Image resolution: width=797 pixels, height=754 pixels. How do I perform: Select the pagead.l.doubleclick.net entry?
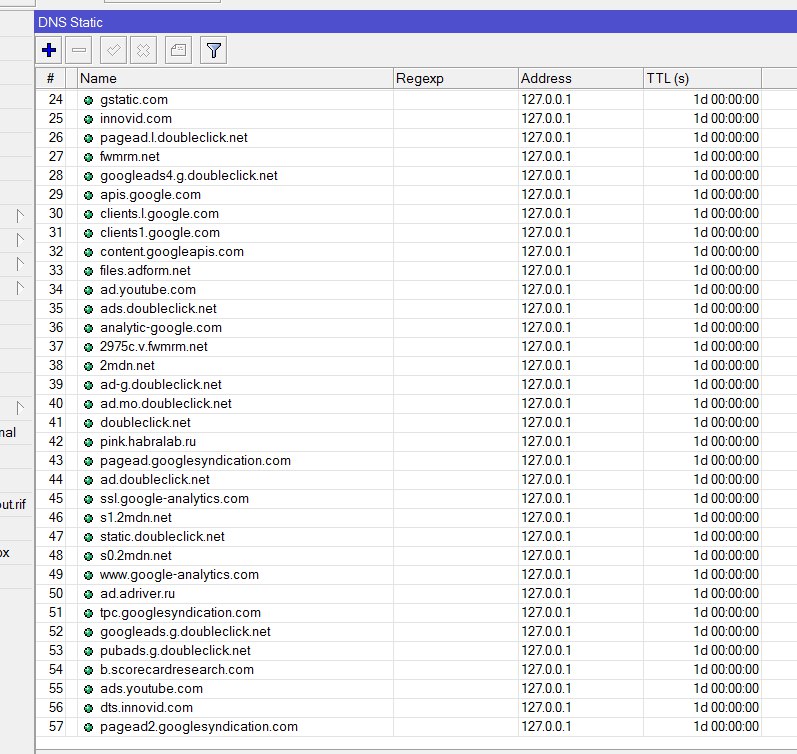(x=173, y=137)
